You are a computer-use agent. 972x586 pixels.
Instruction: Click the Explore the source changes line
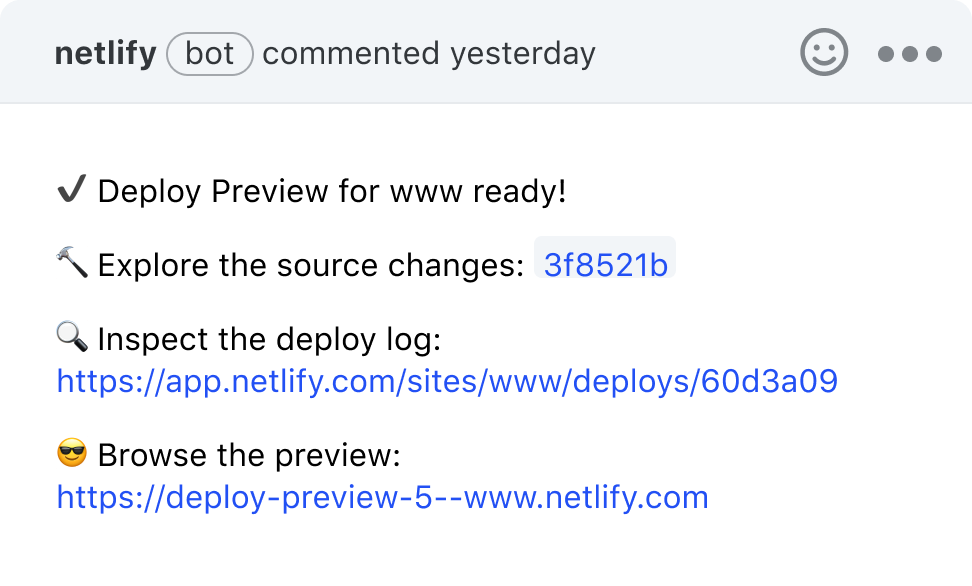[x=300, y=263]
